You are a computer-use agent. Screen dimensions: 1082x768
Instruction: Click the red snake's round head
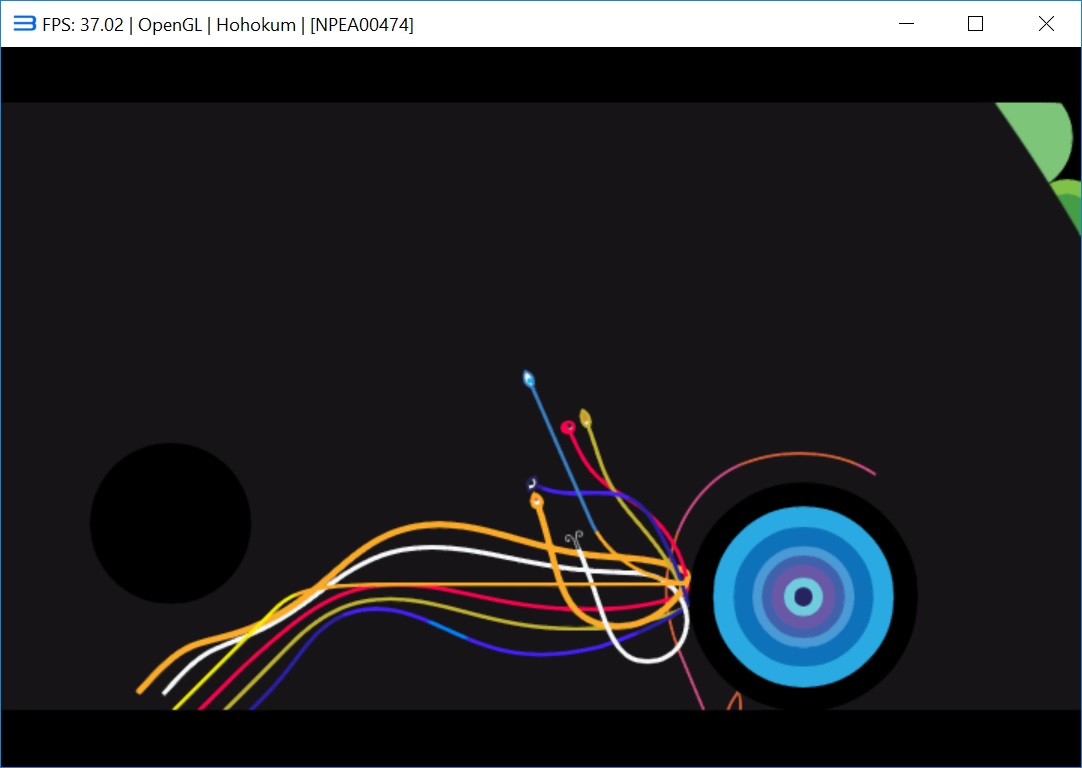click(568, 427)
